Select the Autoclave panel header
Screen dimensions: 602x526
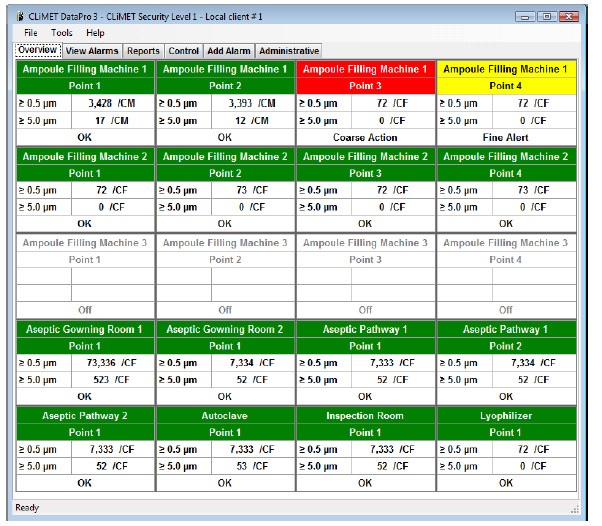point(225,415)
